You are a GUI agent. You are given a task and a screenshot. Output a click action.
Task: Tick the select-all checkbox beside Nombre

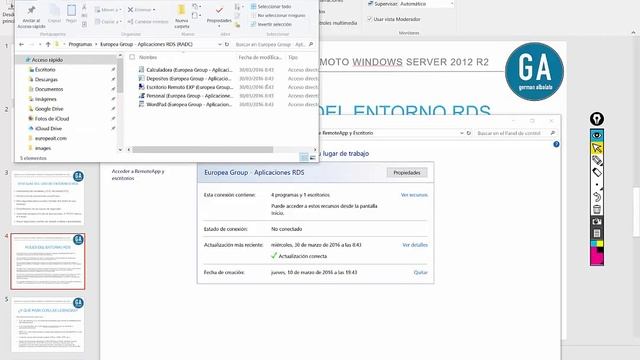pyautogui.click(x=132, y=57)
